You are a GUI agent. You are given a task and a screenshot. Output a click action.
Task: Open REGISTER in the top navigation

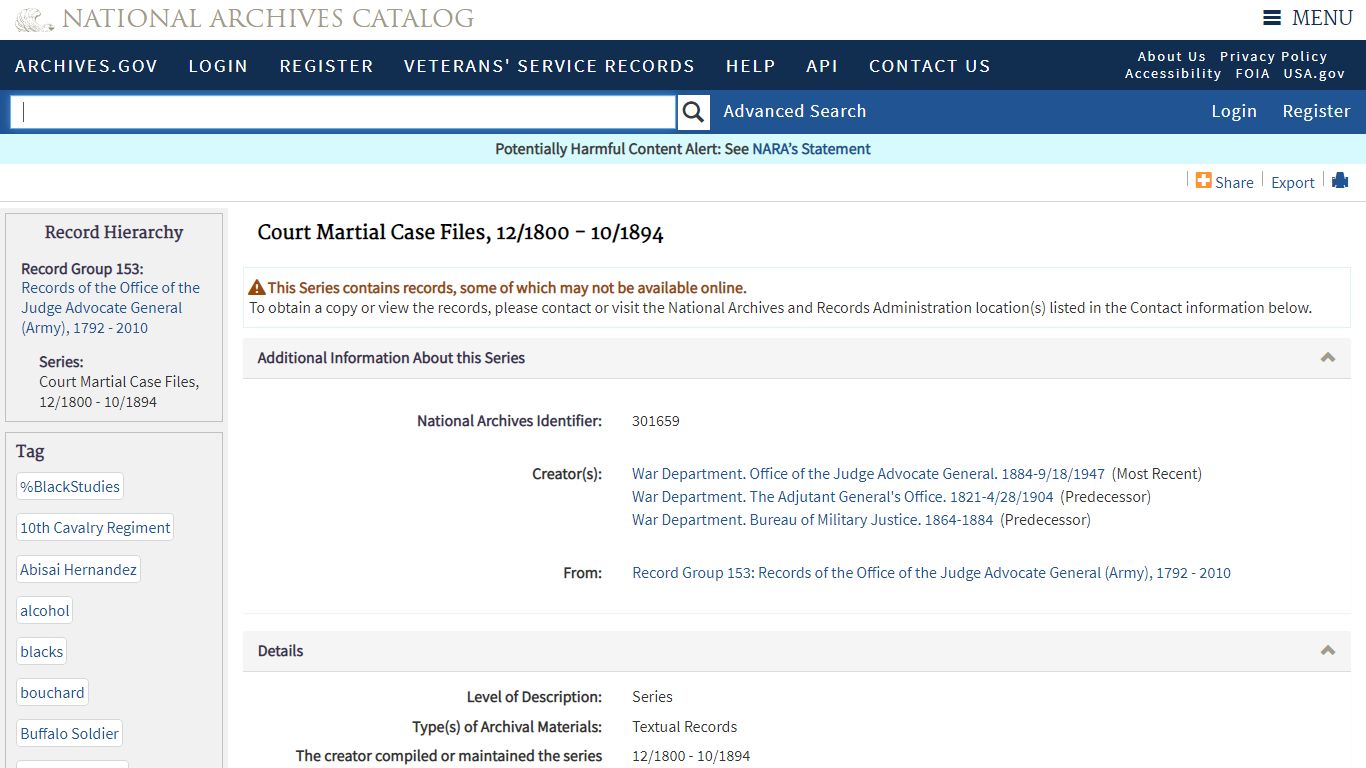coord(326,66)
